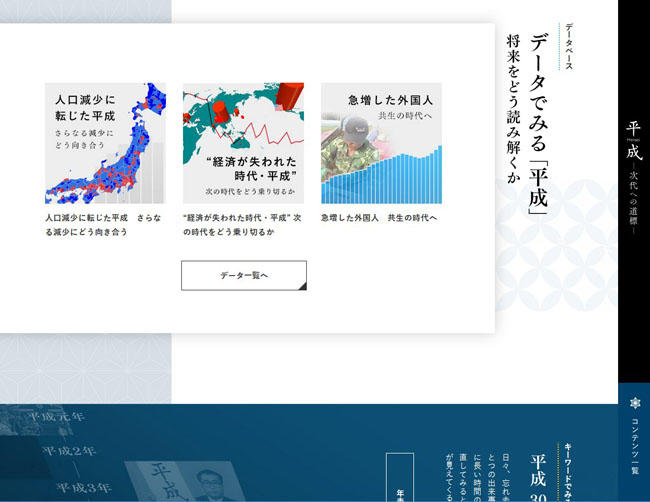
Task: Click the 将来をどう読み解くか subheading
Action: (513, 110)
